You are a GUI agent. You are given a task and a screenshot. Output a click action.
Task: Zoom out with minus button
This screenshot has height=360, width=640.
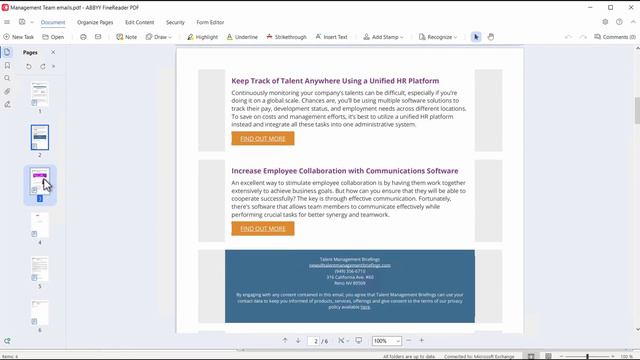pos(409,340)
